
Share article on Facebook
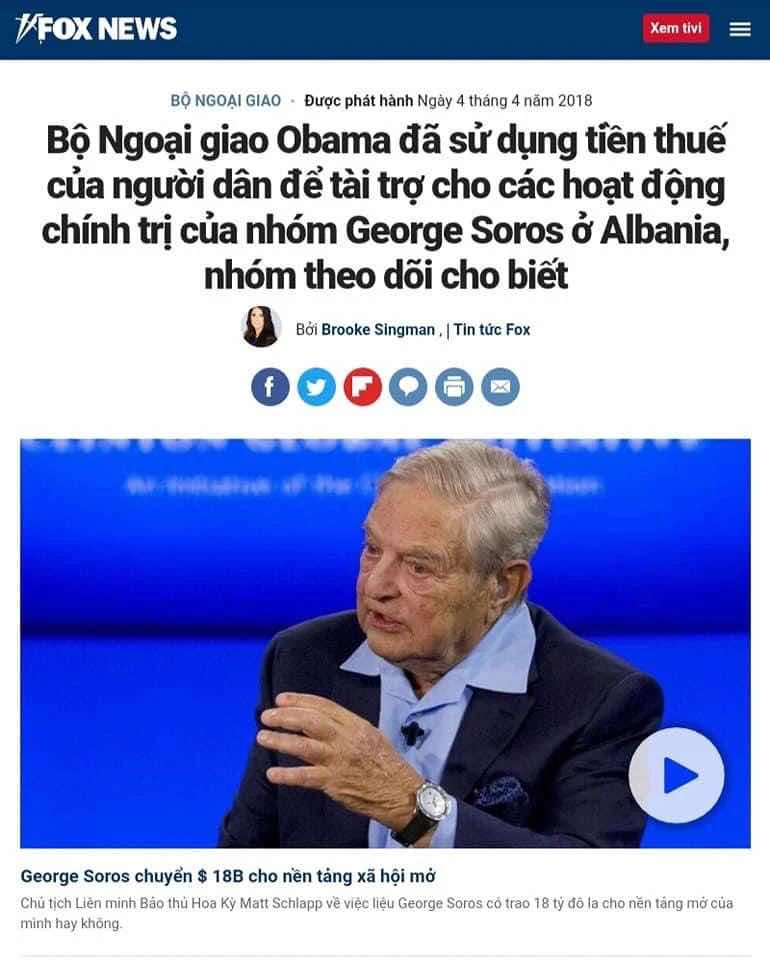pos(270,387)
